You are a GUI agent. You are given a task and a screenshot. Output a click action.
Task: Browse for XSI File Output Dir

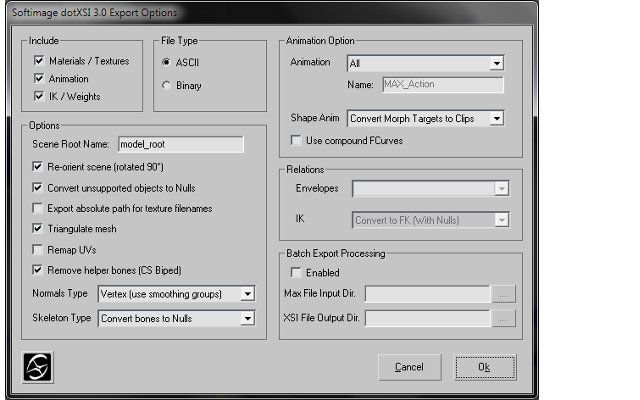(504, 318)
